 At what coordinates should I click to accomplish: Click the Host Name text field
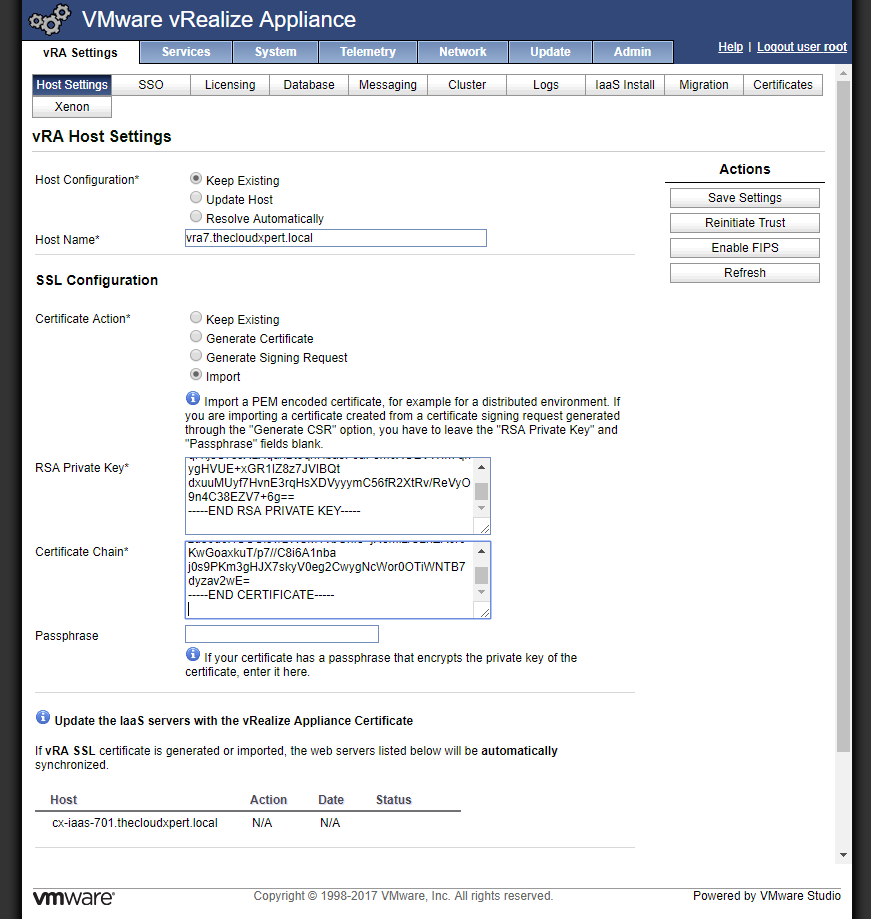(x=336, y=238)
